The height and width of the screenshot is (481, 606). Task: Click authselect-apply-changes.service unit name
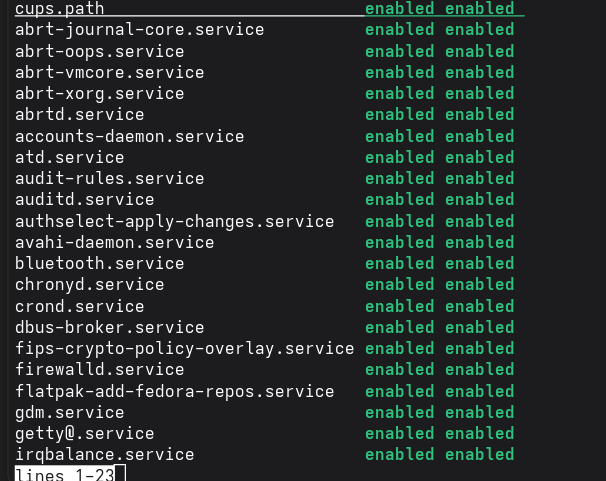[174, 221]
